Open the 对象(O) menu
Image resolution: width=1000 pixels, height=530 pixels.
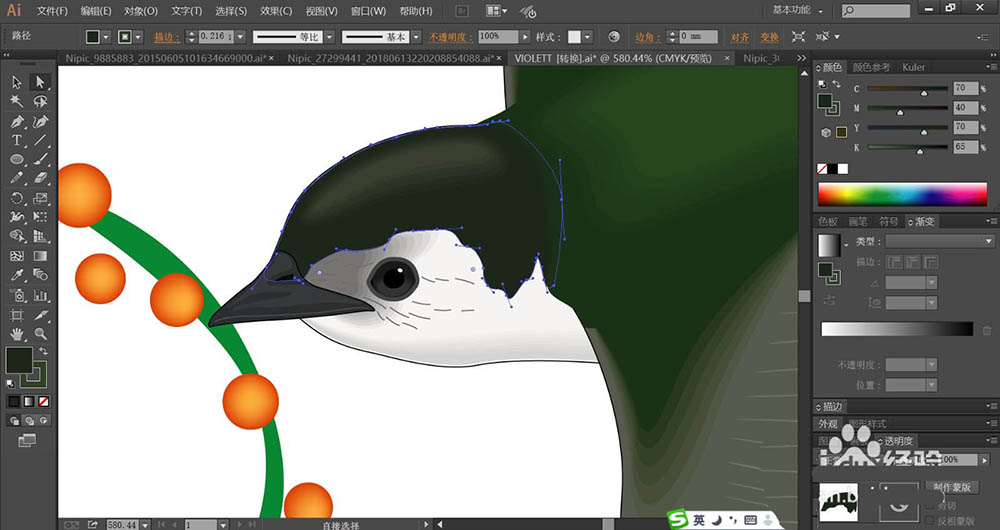tap(141, 11)
